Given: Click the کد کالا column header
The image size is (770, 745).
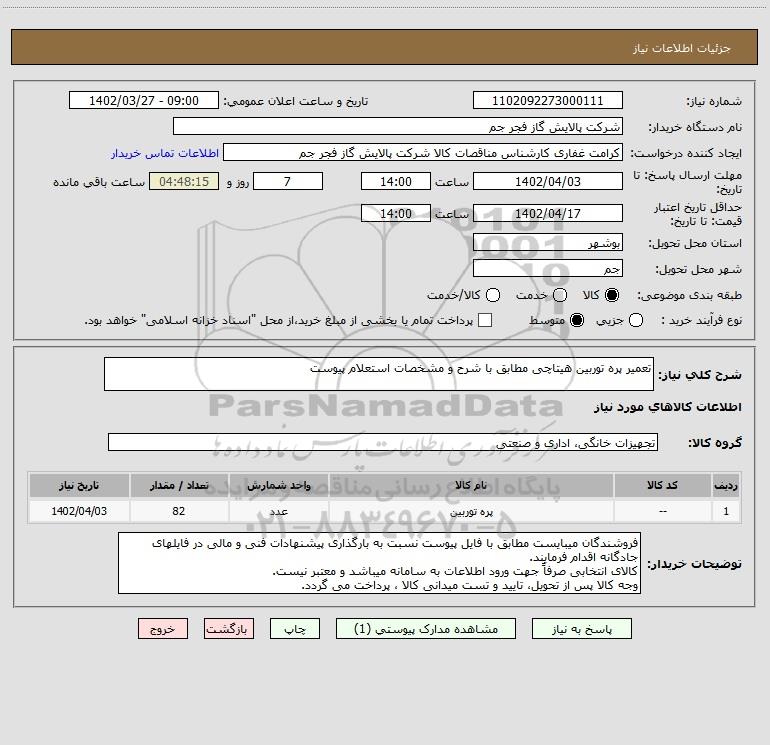Looking at the screenshot, I should tap(662, 486).
